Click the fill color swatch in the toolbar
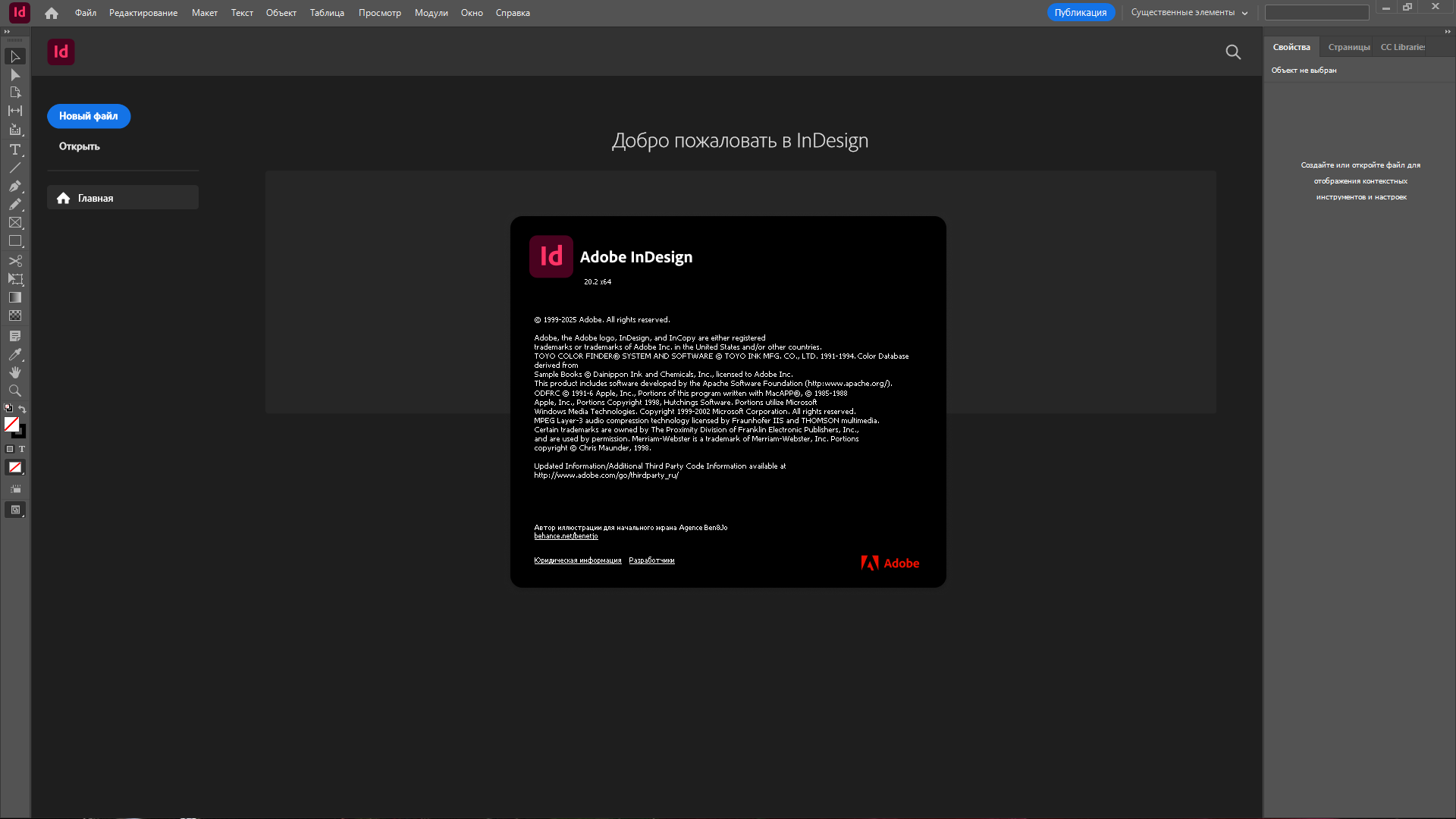 pos(11,425)
